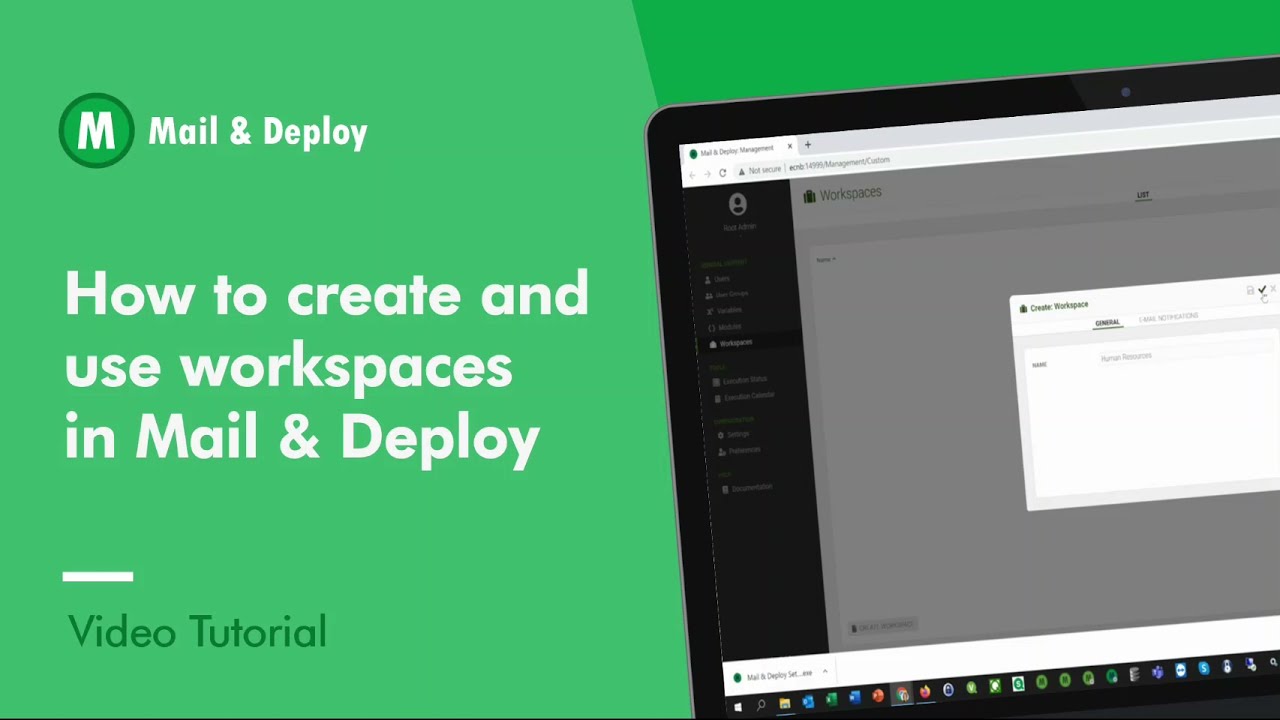Open the Windows Start menu
Screen dimensions: 1280x720
point(738,706)
